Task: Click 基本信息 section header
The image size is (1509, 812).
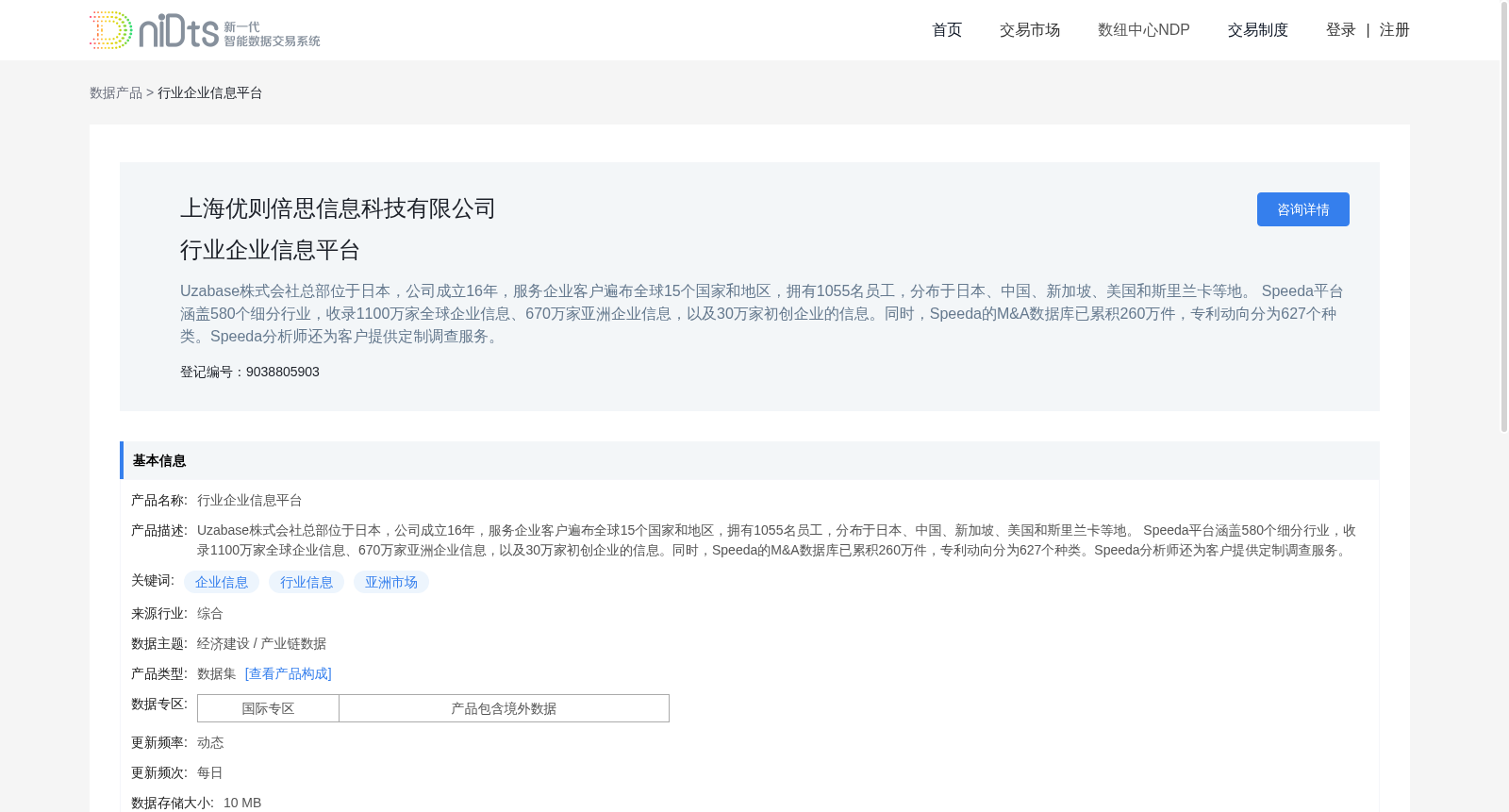Action: point(750,460)
